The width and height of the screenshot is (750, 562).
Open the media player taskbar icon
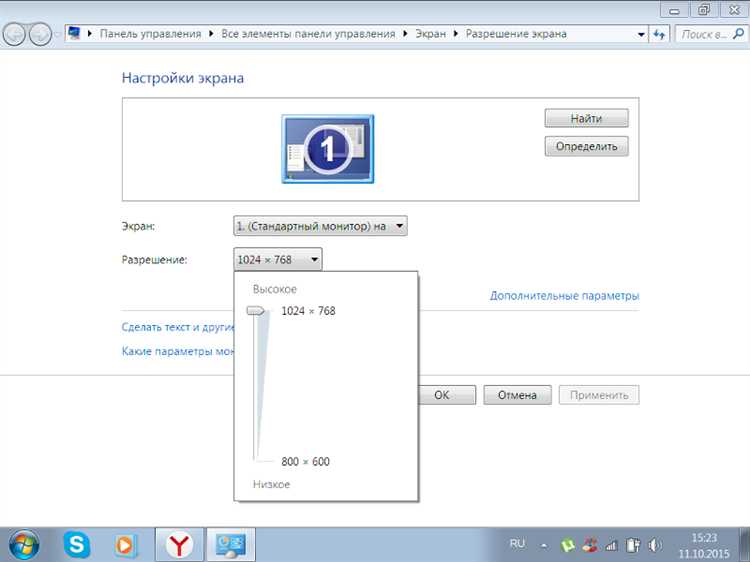126,545
